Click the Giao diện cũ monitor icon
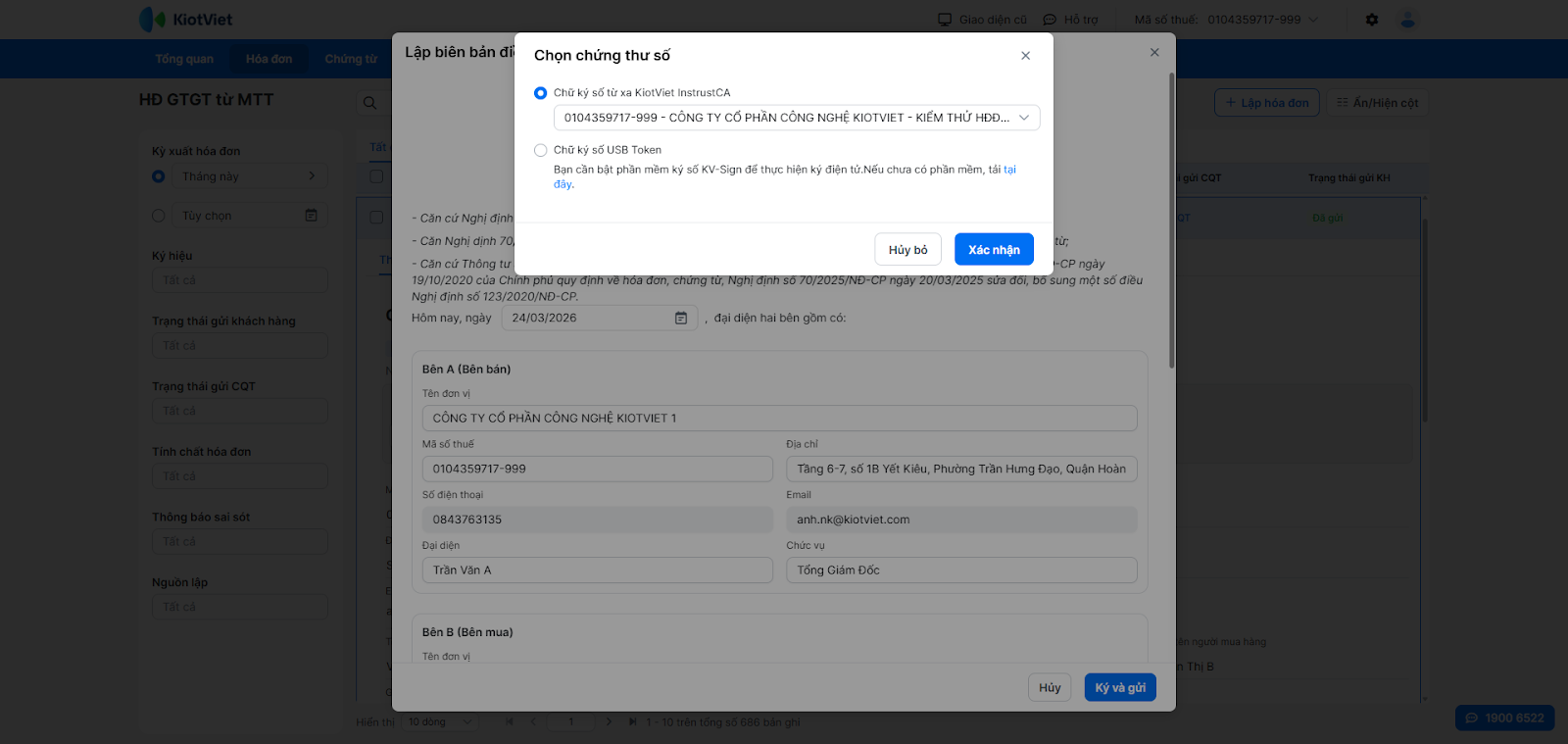This screenshot has width=1568, height=744. click(x=945, y=20)
